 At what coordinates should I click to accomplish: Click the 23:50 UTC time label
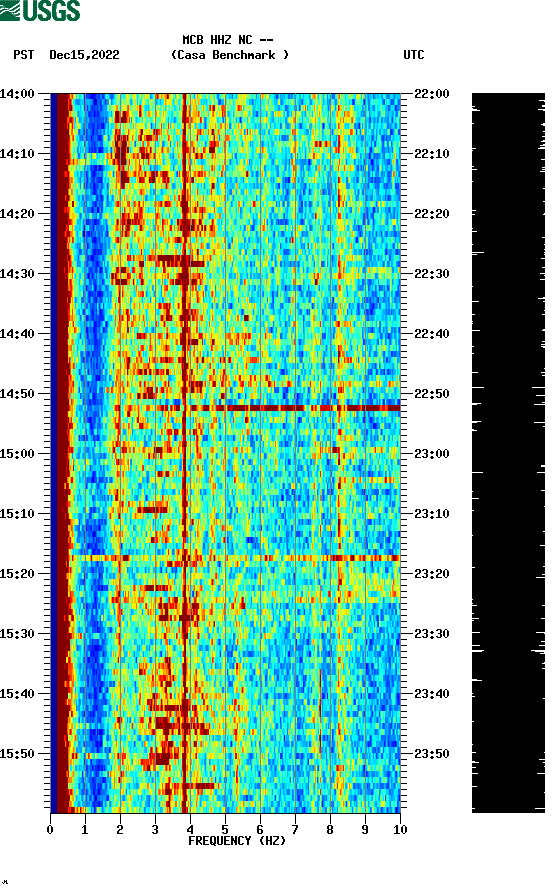(432, 753)
